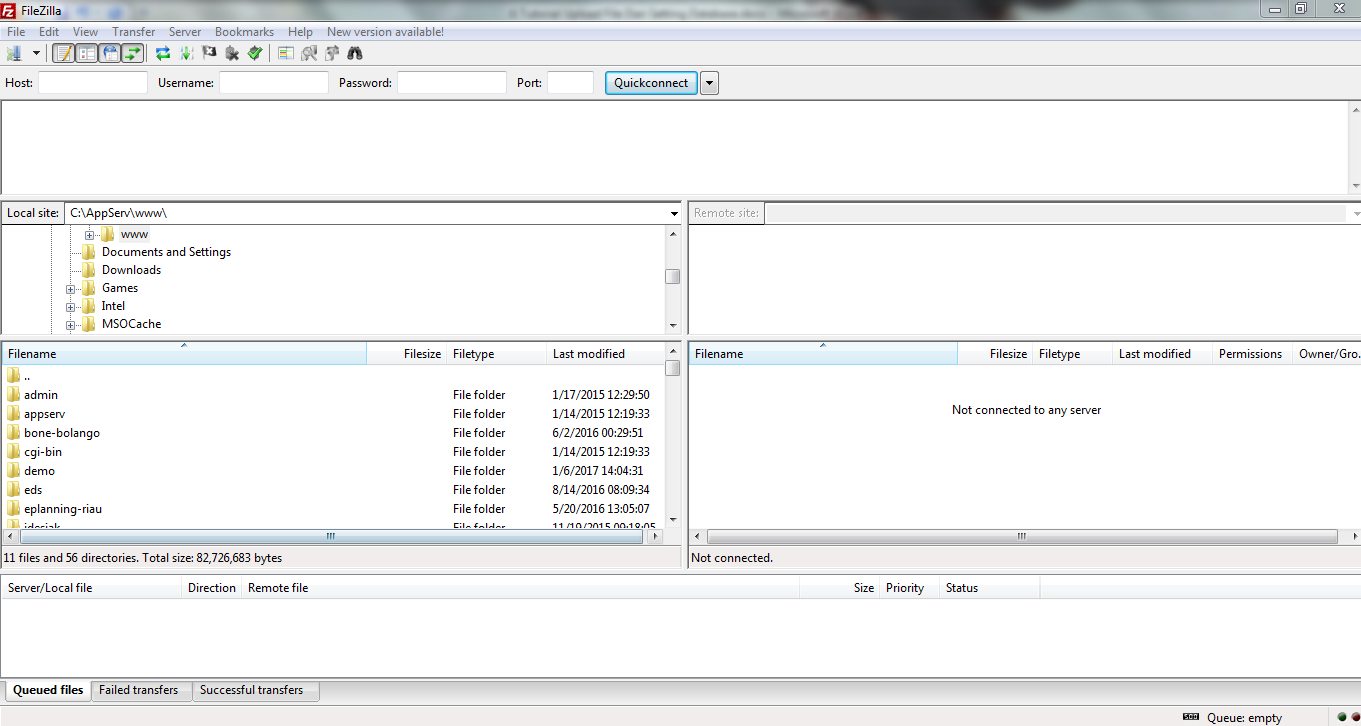
Task: Click the Username input field
Action: coord(274,83)
